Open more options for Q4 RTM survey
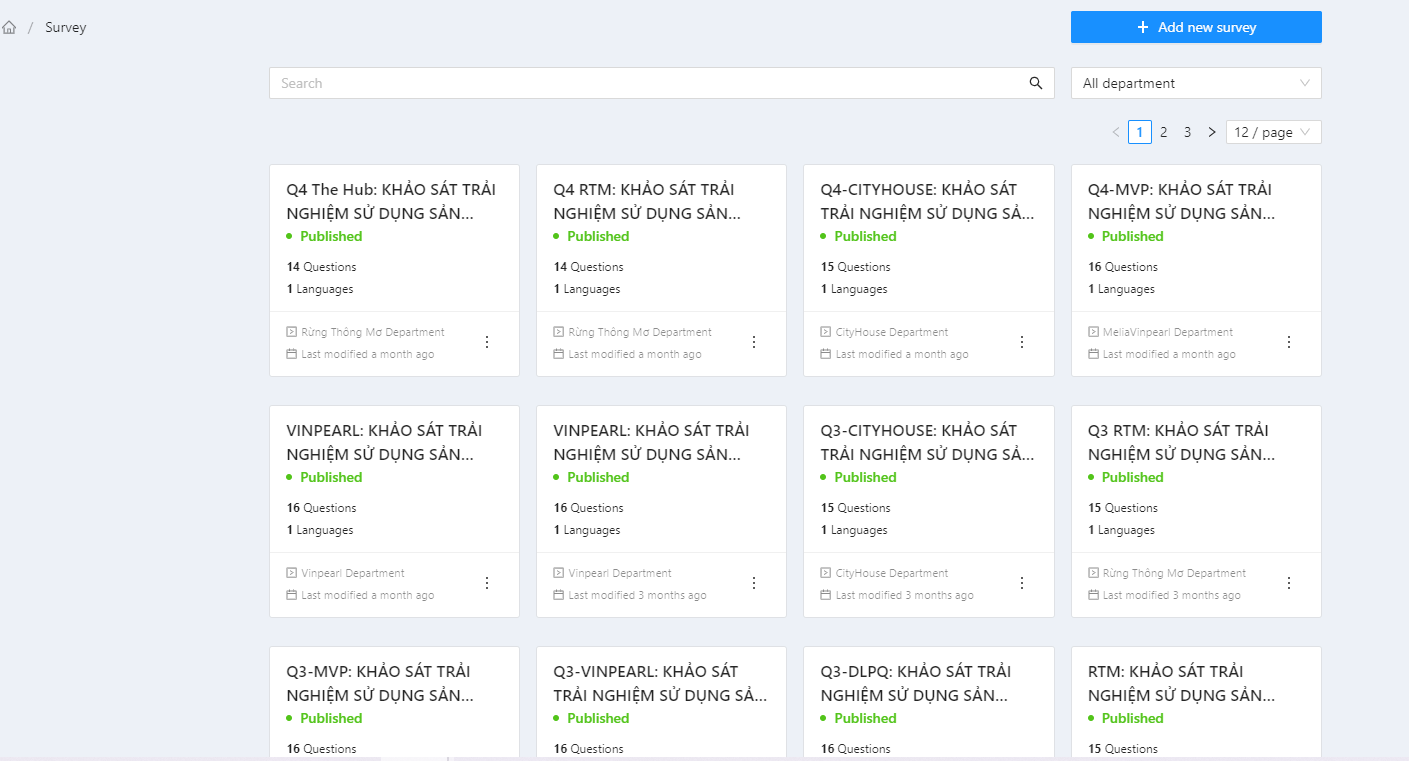 [x=754, y=342]
